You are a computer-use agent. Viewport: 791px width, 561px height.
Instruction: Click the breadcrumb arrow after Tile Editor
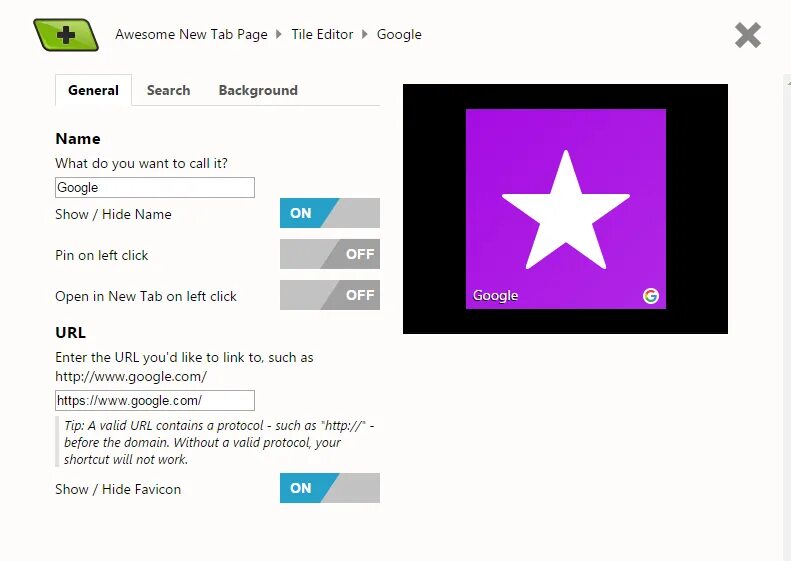point(365,34)
